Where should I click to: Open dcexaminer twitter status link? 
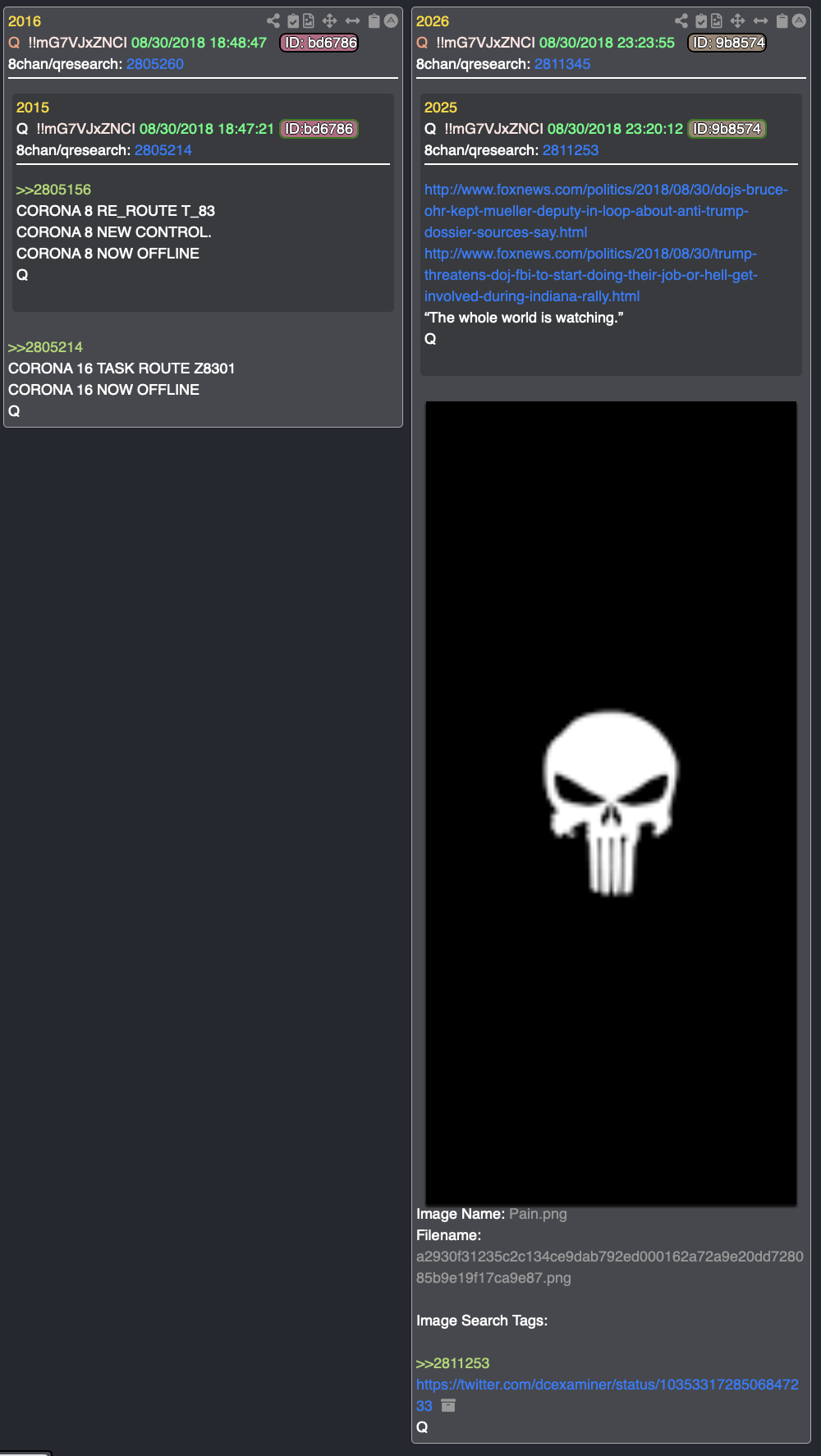pyautogui.click(x=608, y=1395)
